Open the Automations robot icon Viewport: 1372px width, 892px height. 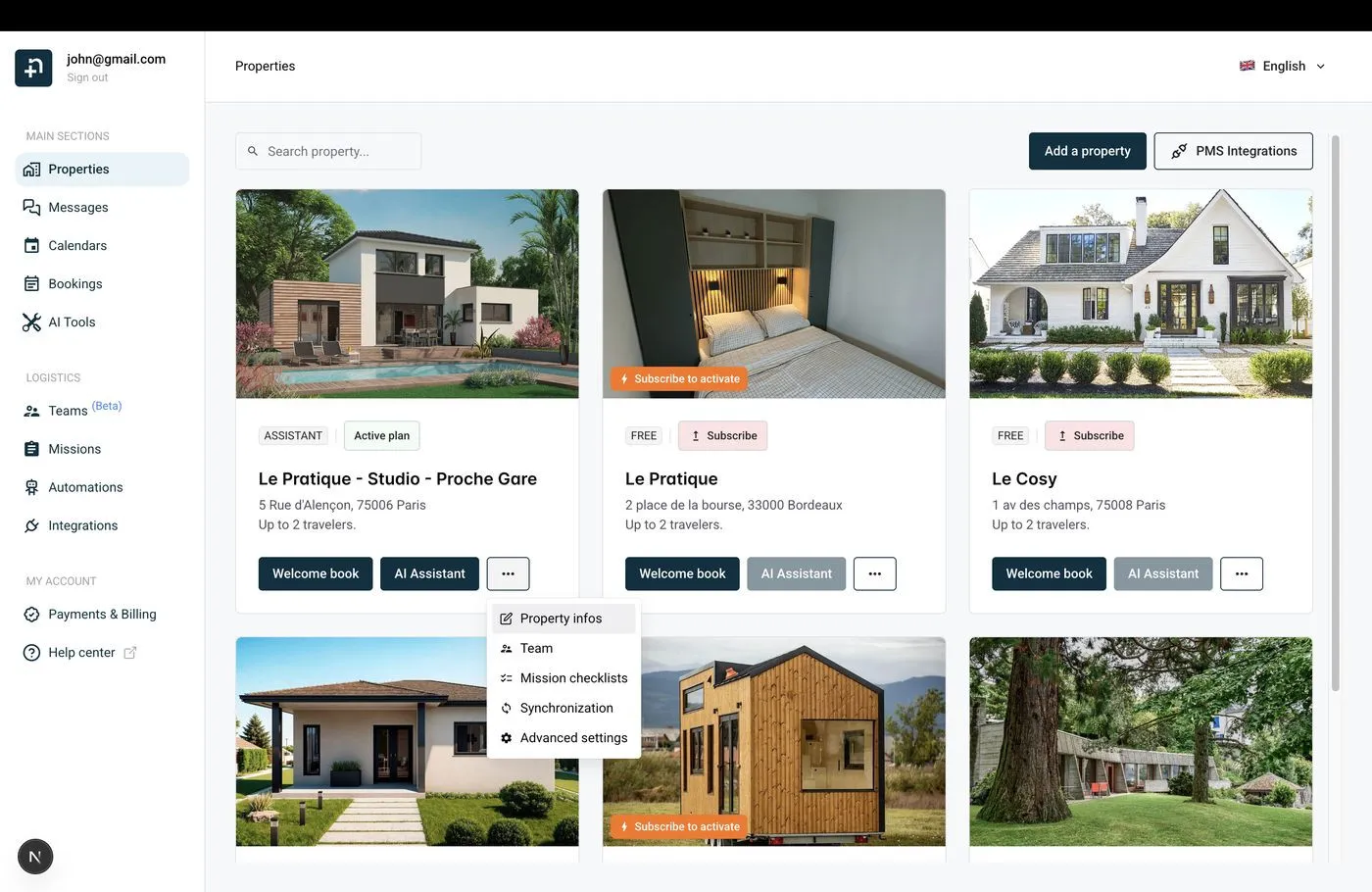pos(31,487)
